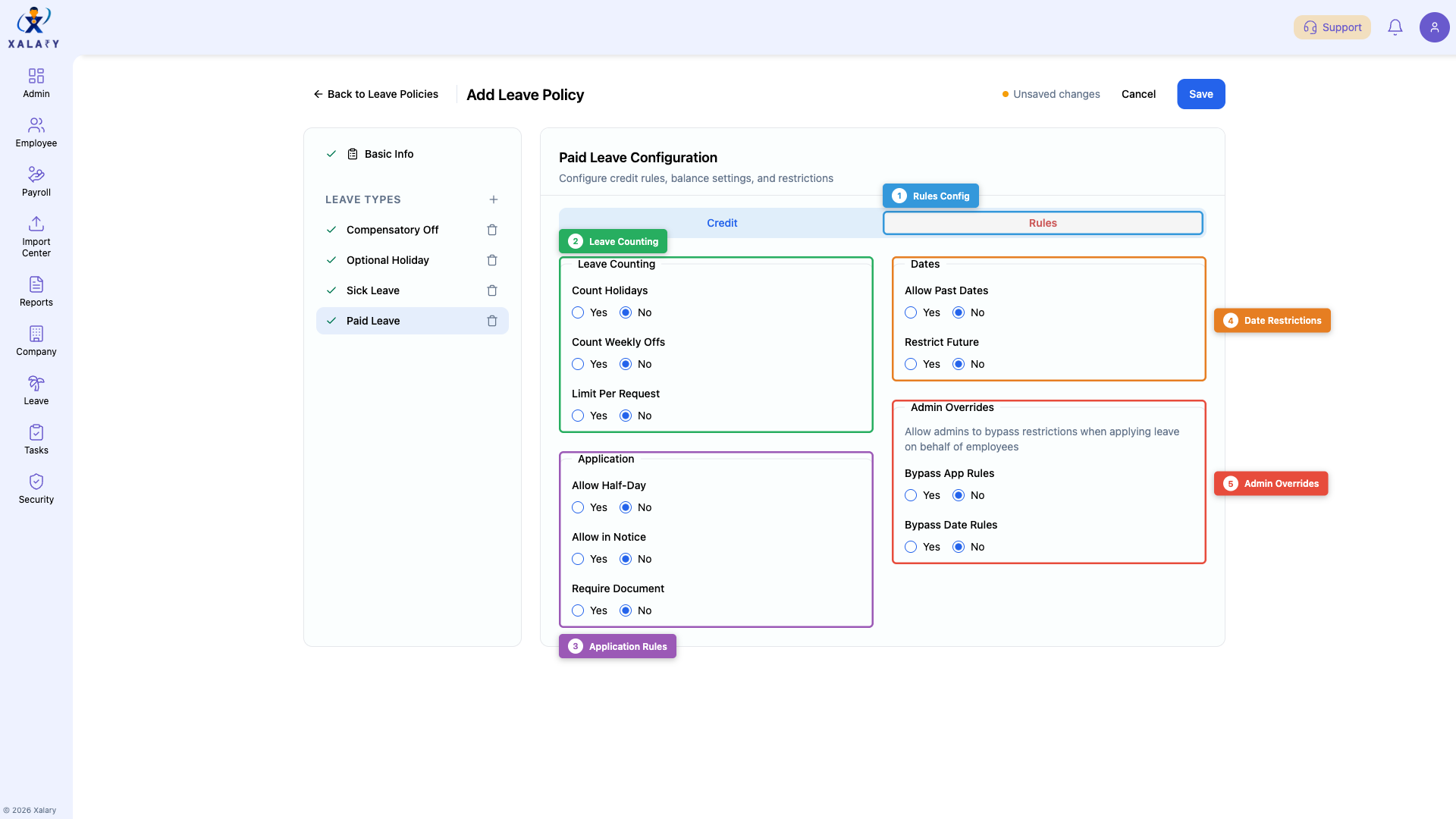
Task: Open the notifications bell
Action: pos(1395,27)
